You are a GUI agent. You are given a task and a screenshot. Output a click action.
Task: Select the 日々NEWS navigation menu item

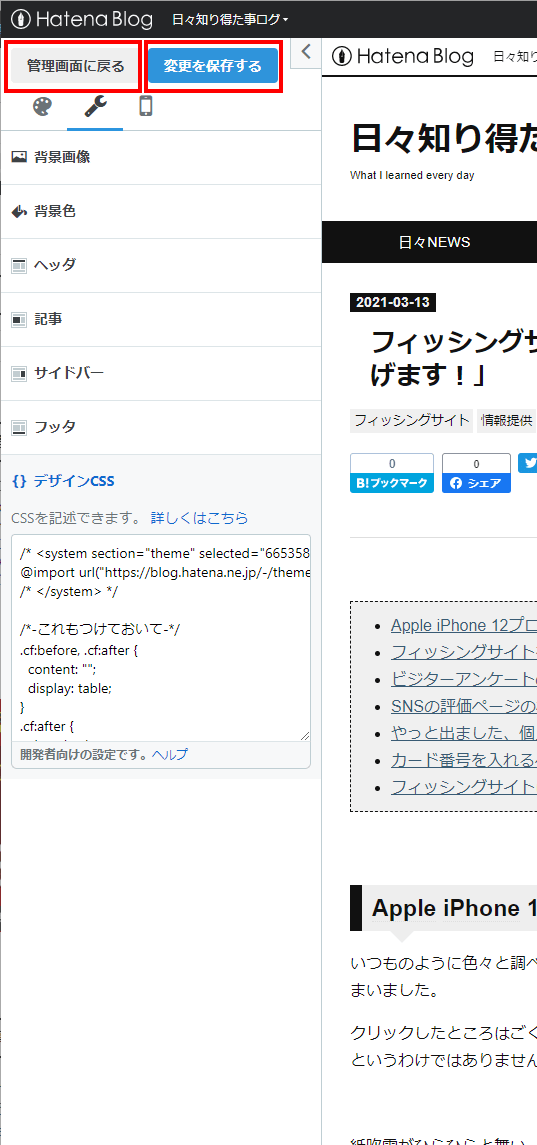[x=435, y=242]
